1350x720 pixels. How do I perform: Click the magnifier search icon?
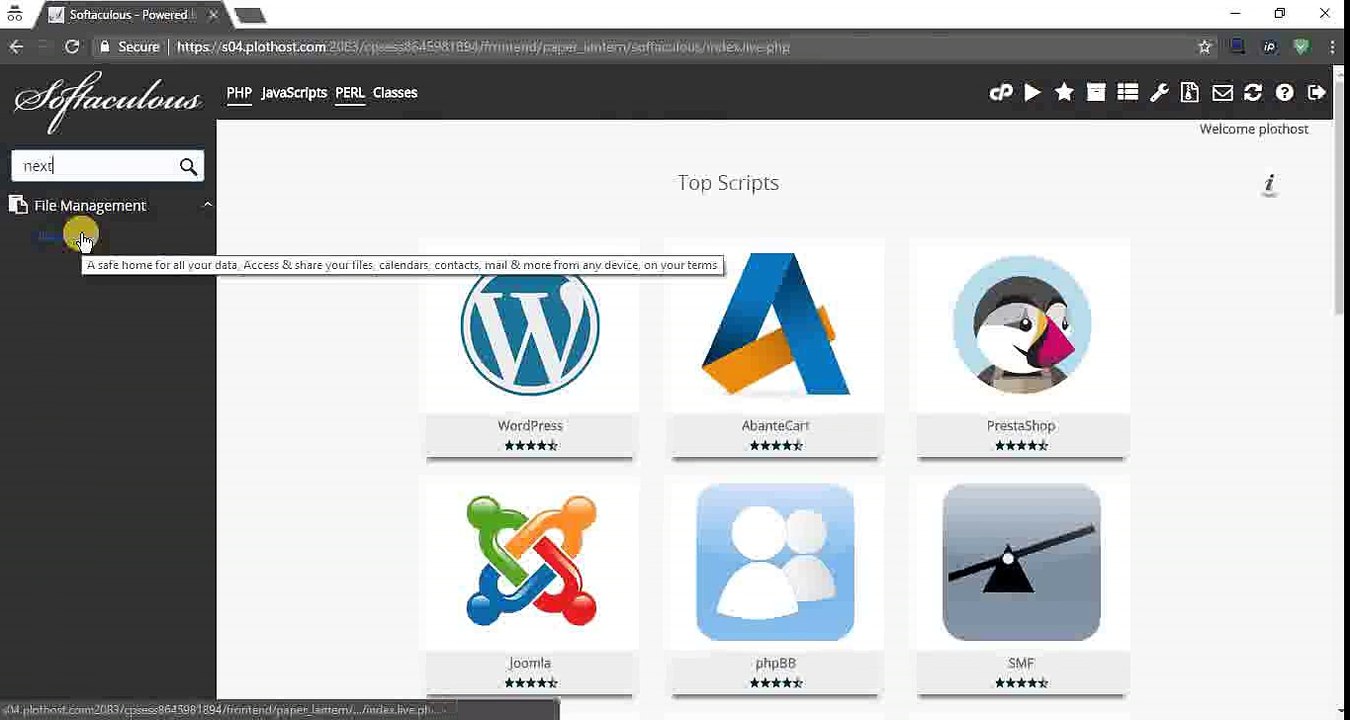[188, 166]
